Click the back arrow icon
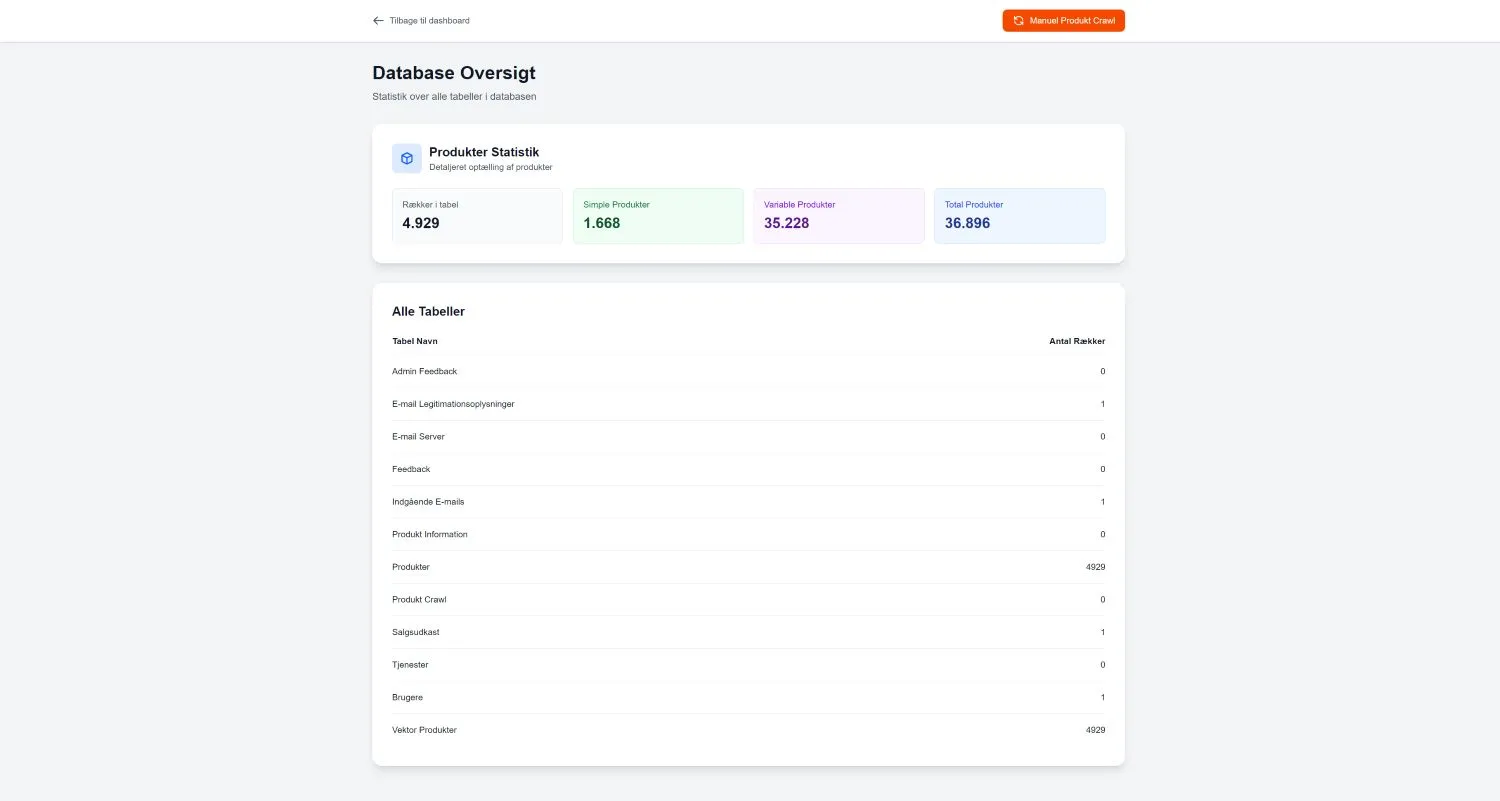Image resolution: width=1500 pixels, height=801 pixels. (x=378, y=20)
